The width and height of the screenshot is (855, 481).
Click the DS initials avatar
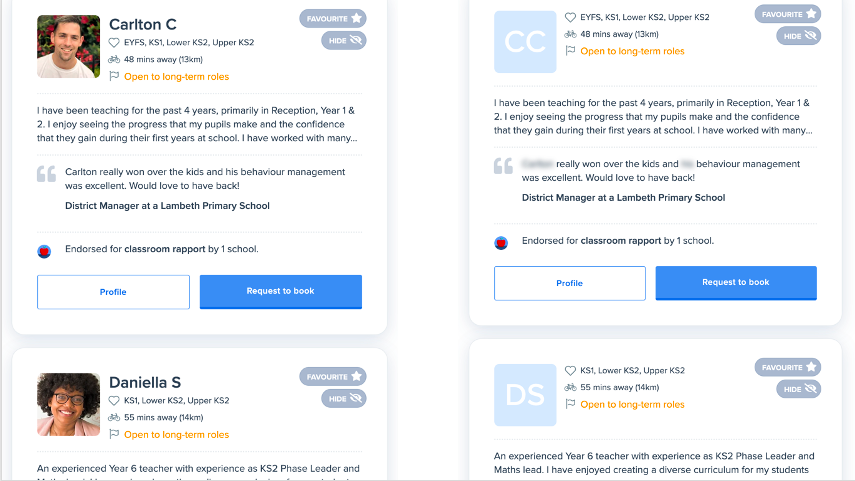(x=525, y=395)
